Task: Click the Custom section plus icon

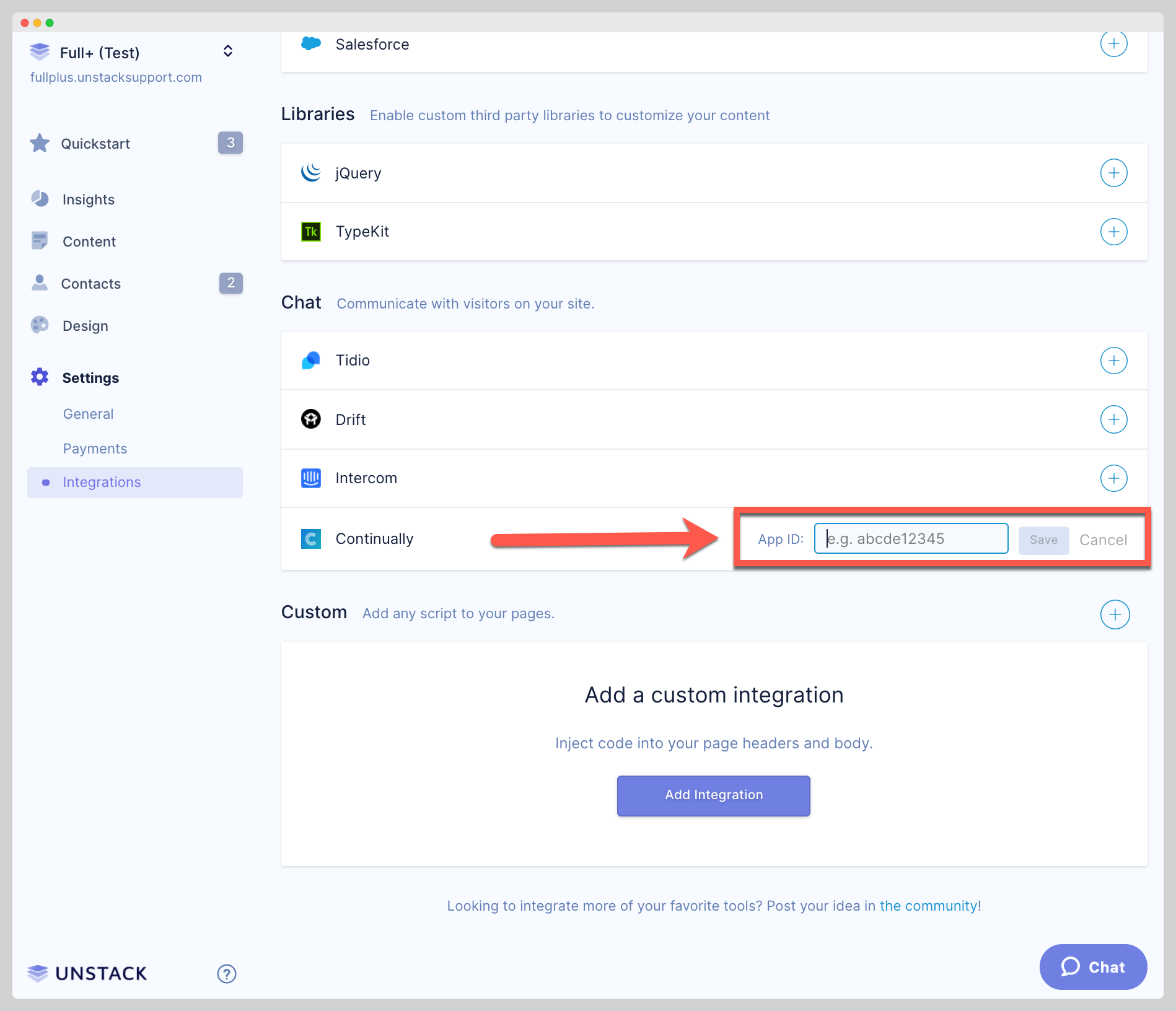Action: [1114, 614]
